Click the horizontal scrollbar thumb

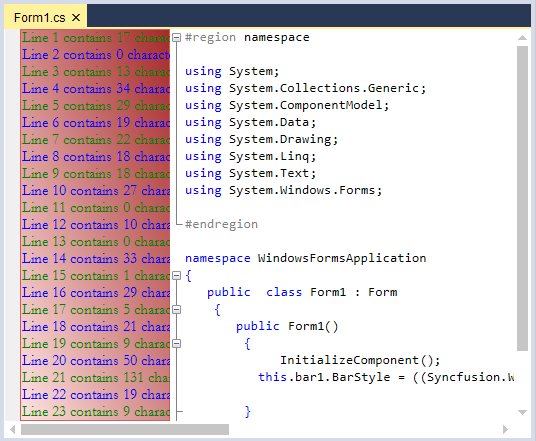click(x=125, y=429)
